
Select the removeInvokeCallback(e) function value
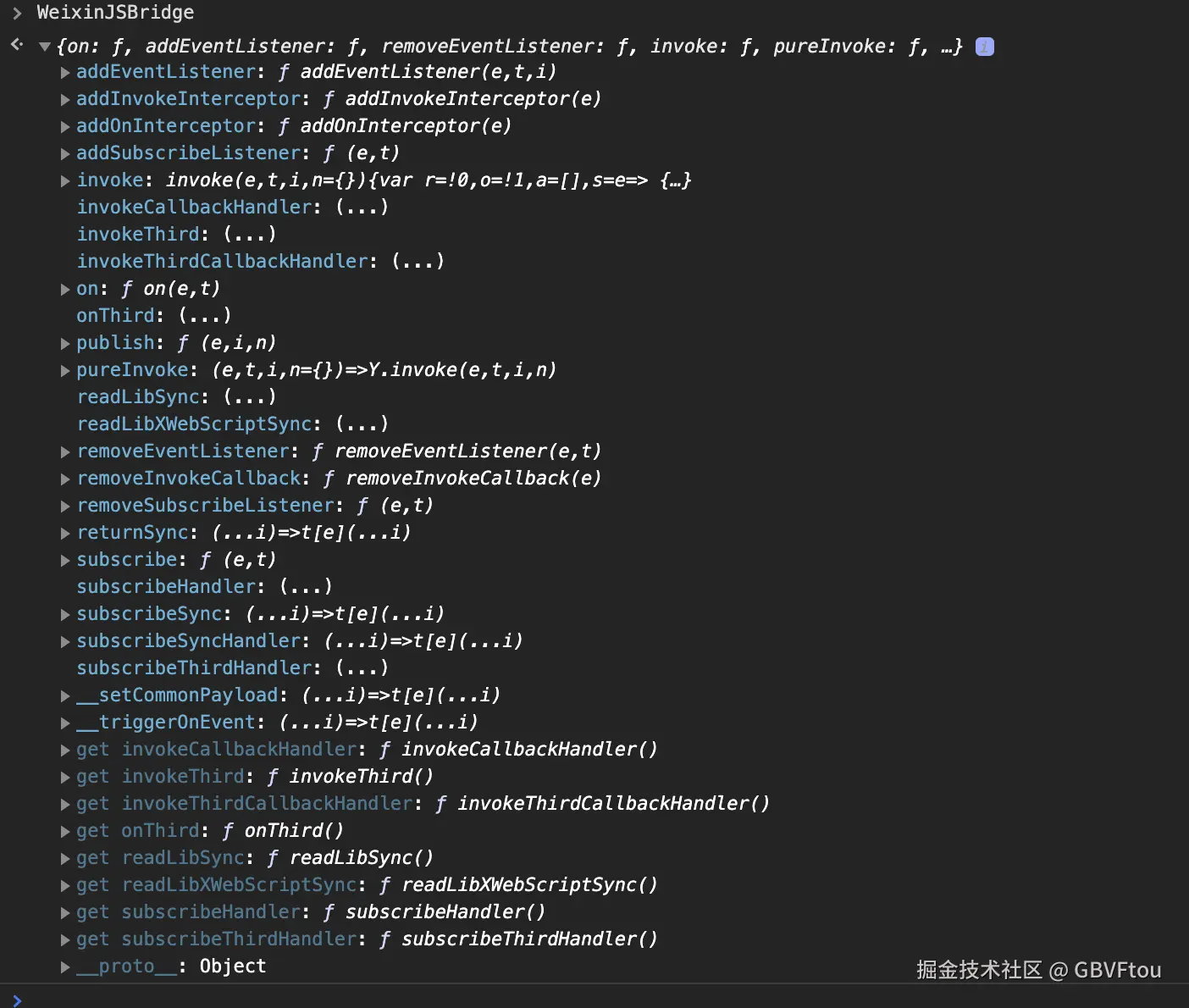[x=462, y=479]
